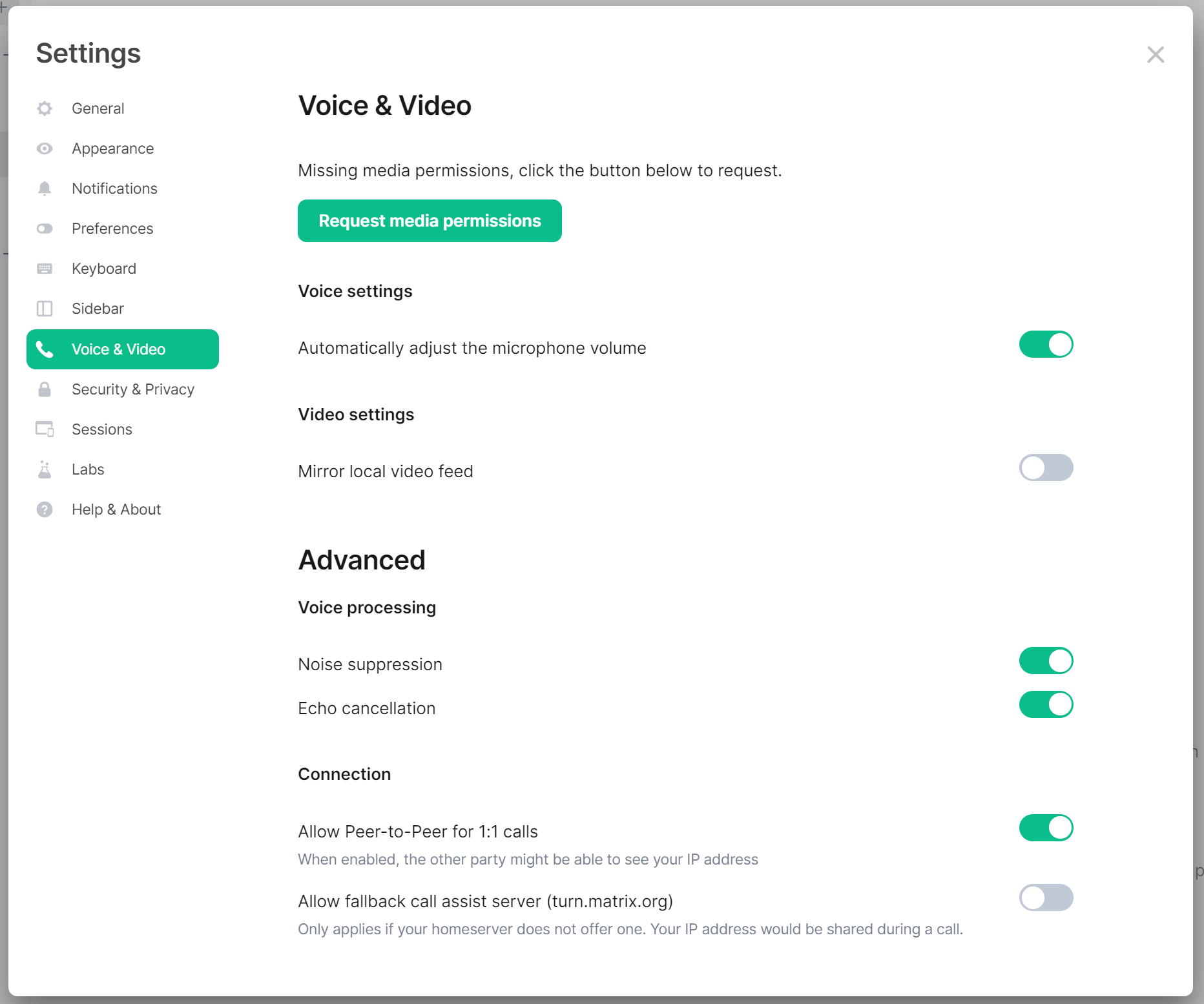This screenshot has width=1204, height=1004.
Task: Enable fallback call assist server toggle
Action: (x=1046, y=897)
